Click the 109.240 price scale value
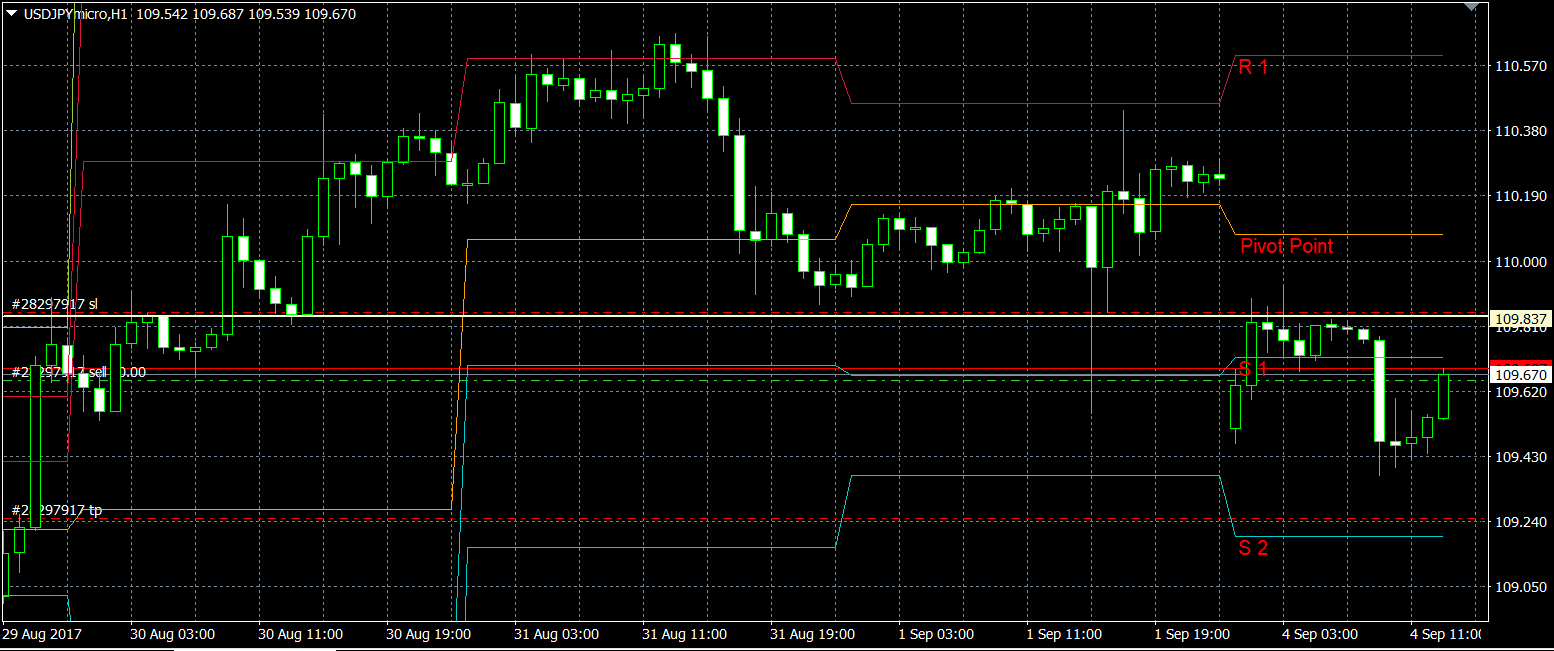The image size is (1554, 651). [x=1519, y=523]
